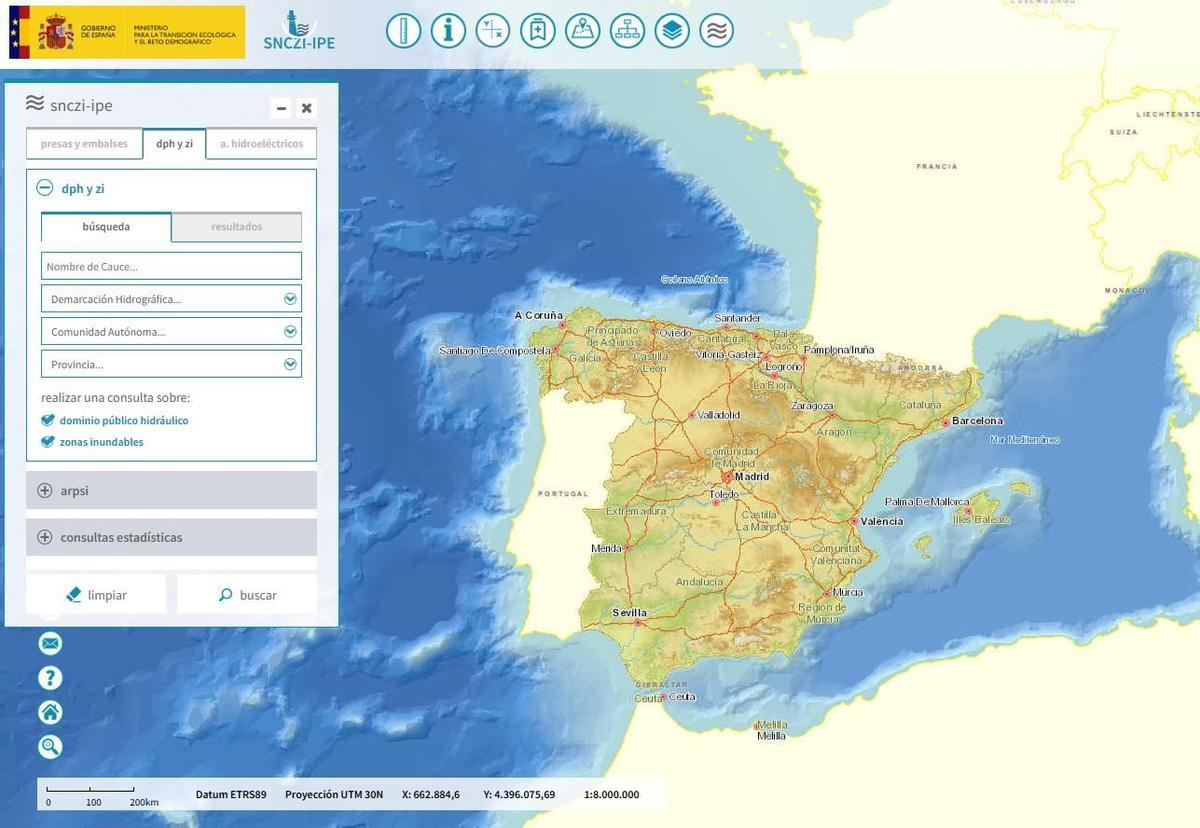
Task: Open the X/Y coordinates tool
Action: point(493,30)
